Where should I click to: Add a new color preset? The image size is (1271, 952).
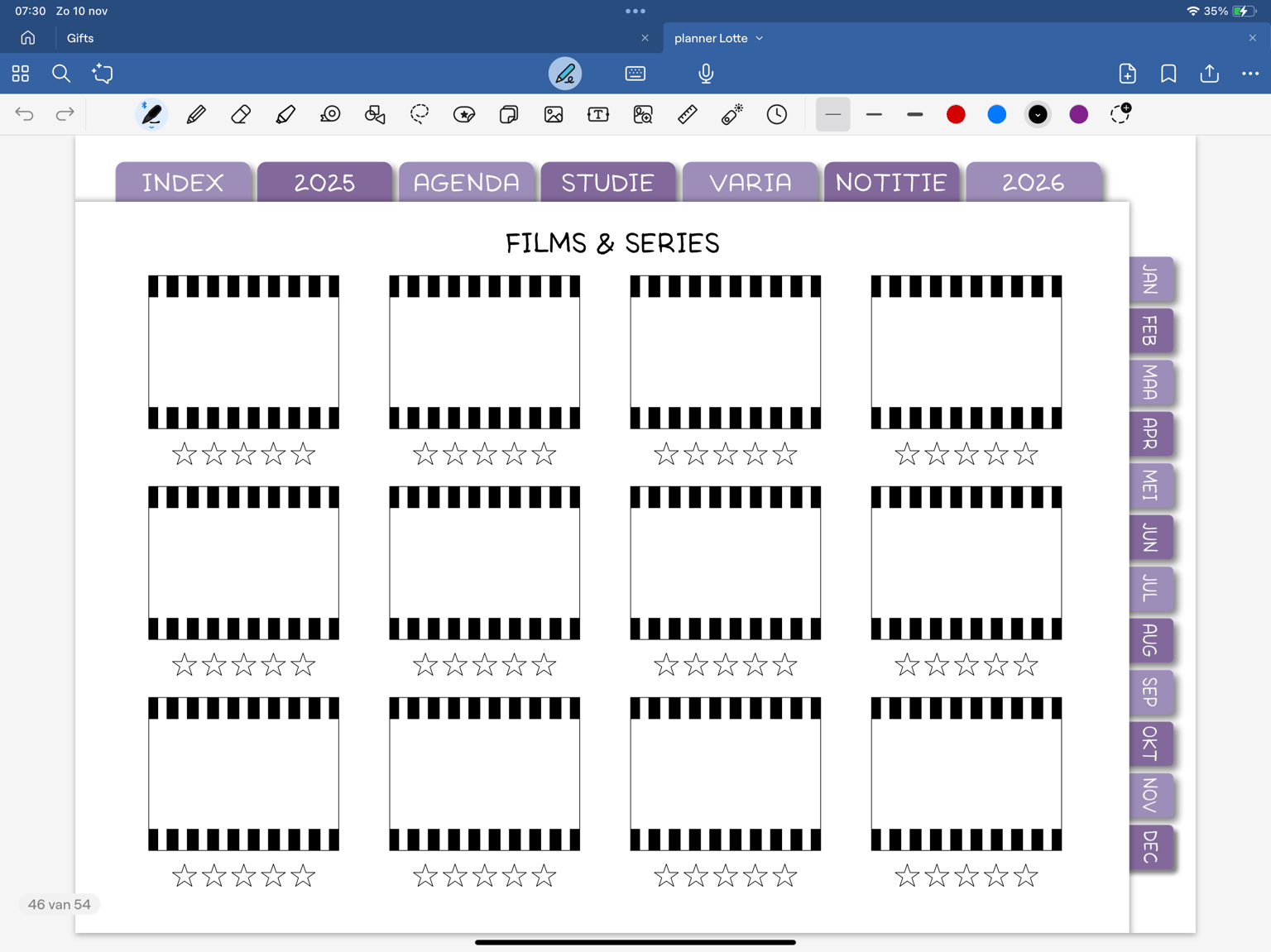click(1120, 114)
